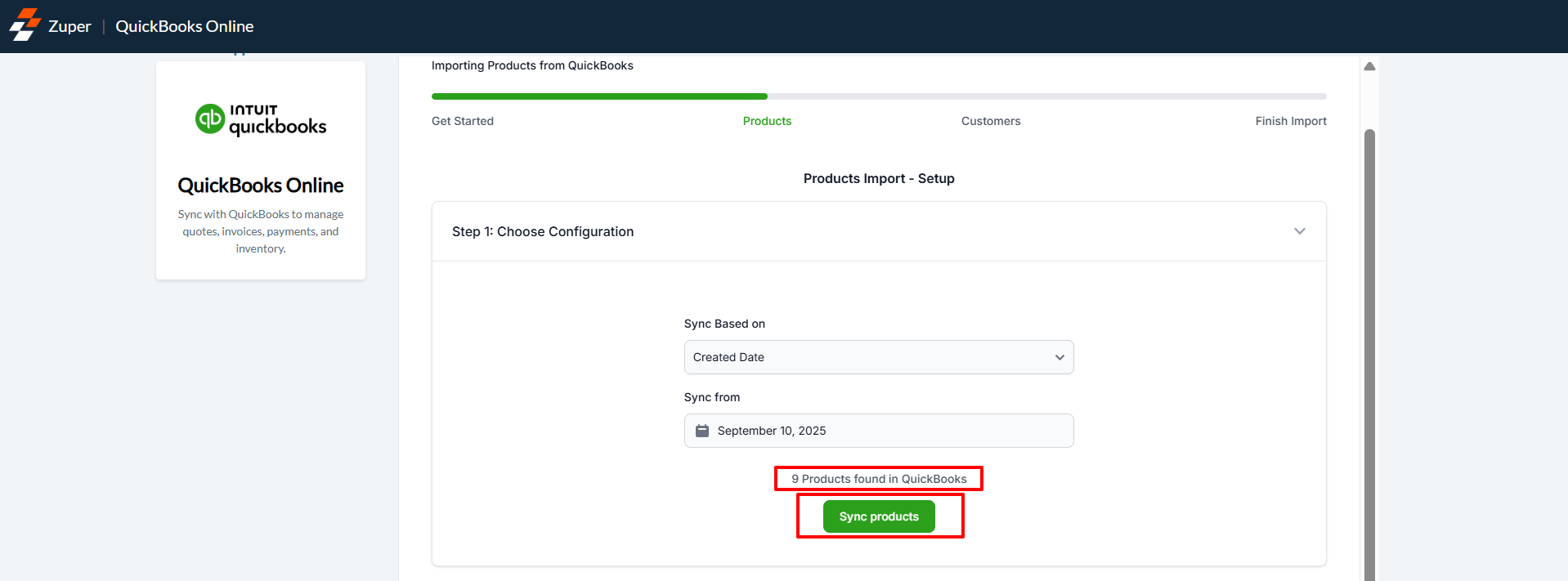
Task: Select the Products step label
Action: [767, 121]
